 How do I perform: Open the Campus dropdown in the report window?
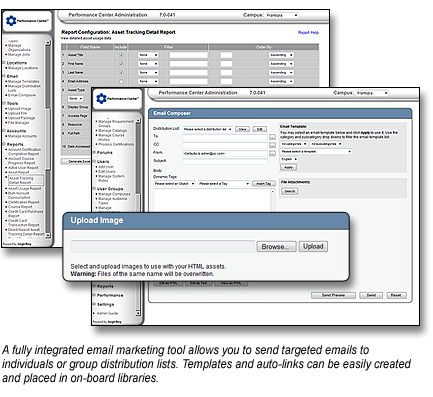(282, 15)
